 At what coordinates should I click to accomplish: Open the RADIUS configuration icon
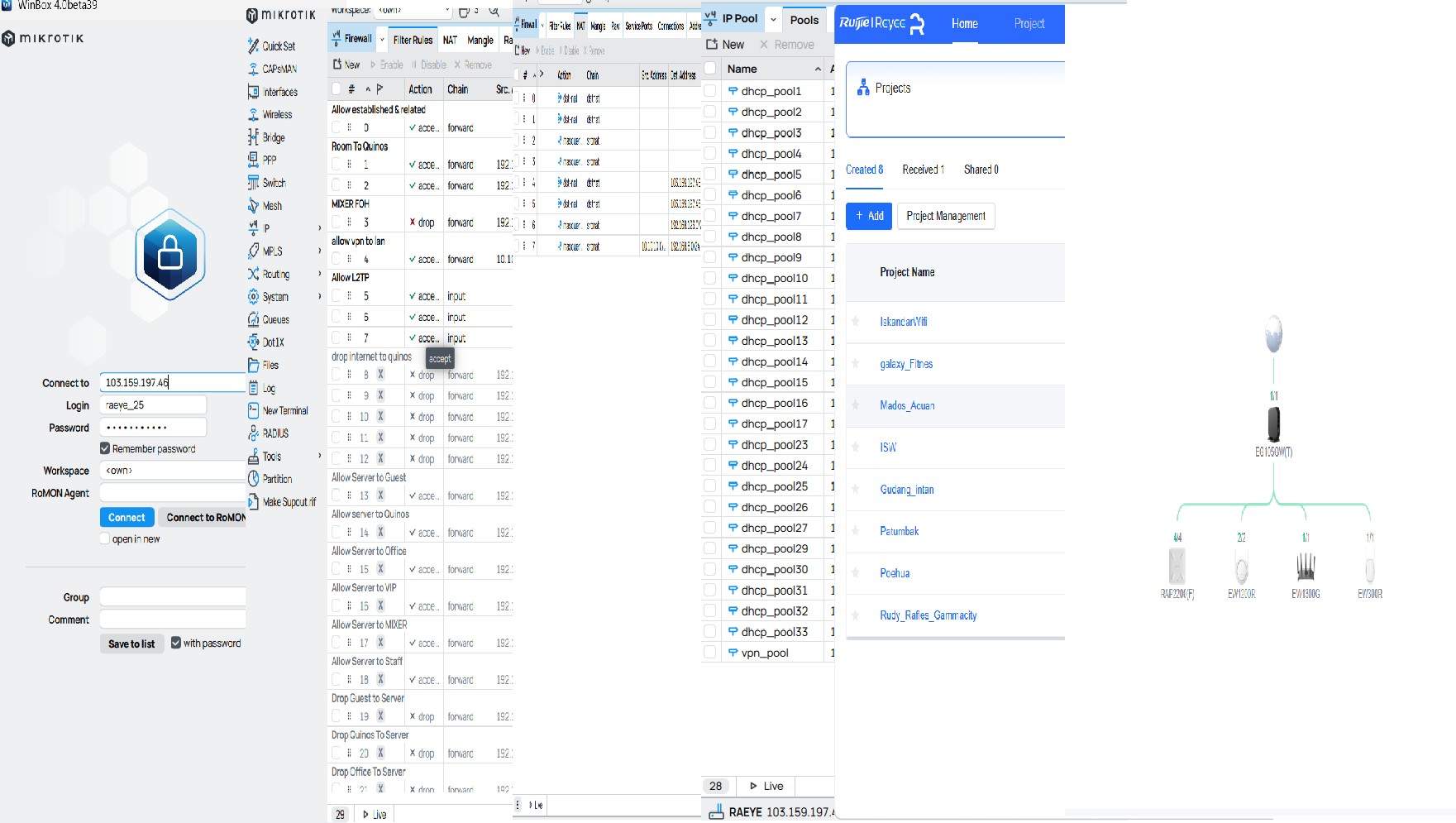tap(274, 433)
